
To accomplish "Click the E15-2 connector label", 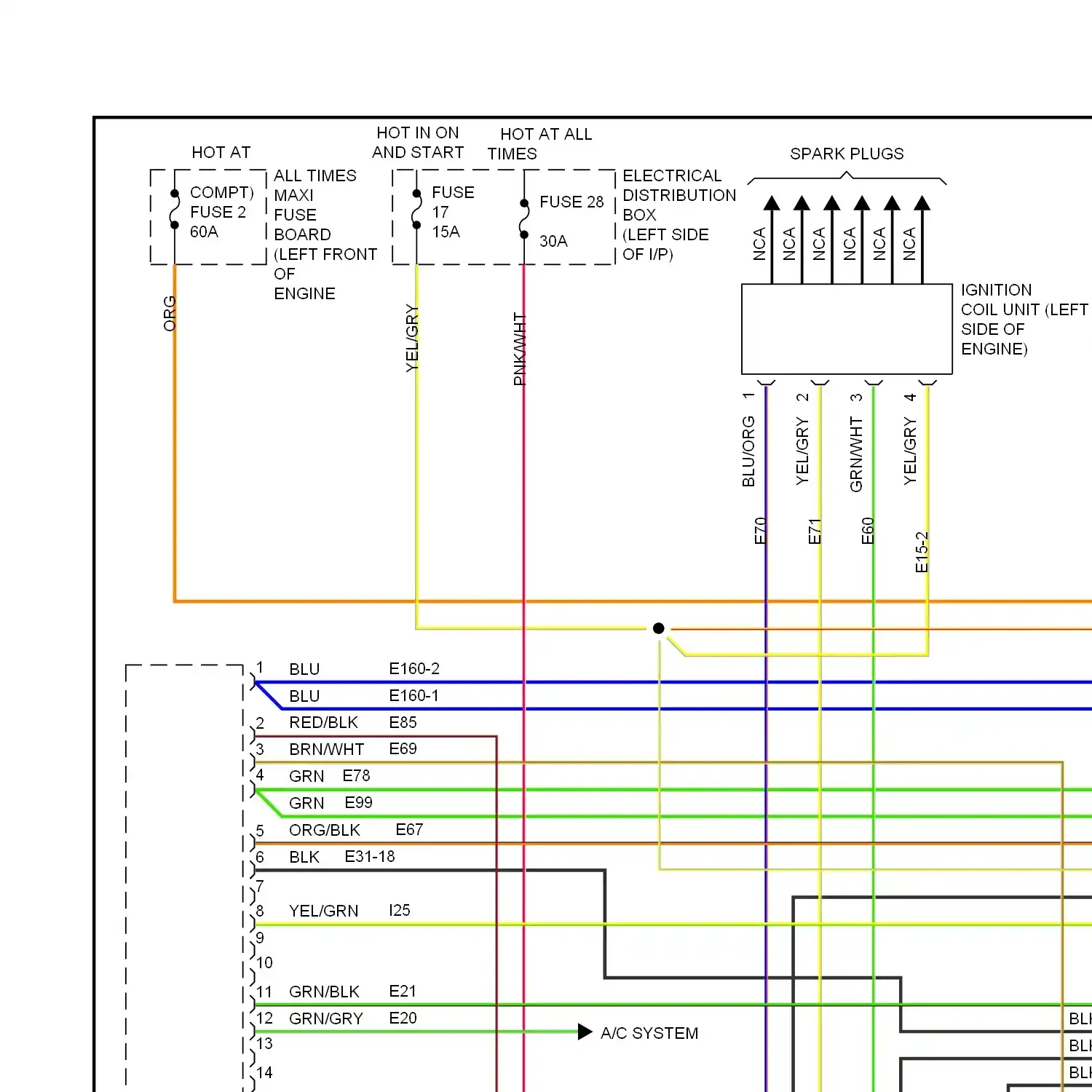I will tap(922, 552).
